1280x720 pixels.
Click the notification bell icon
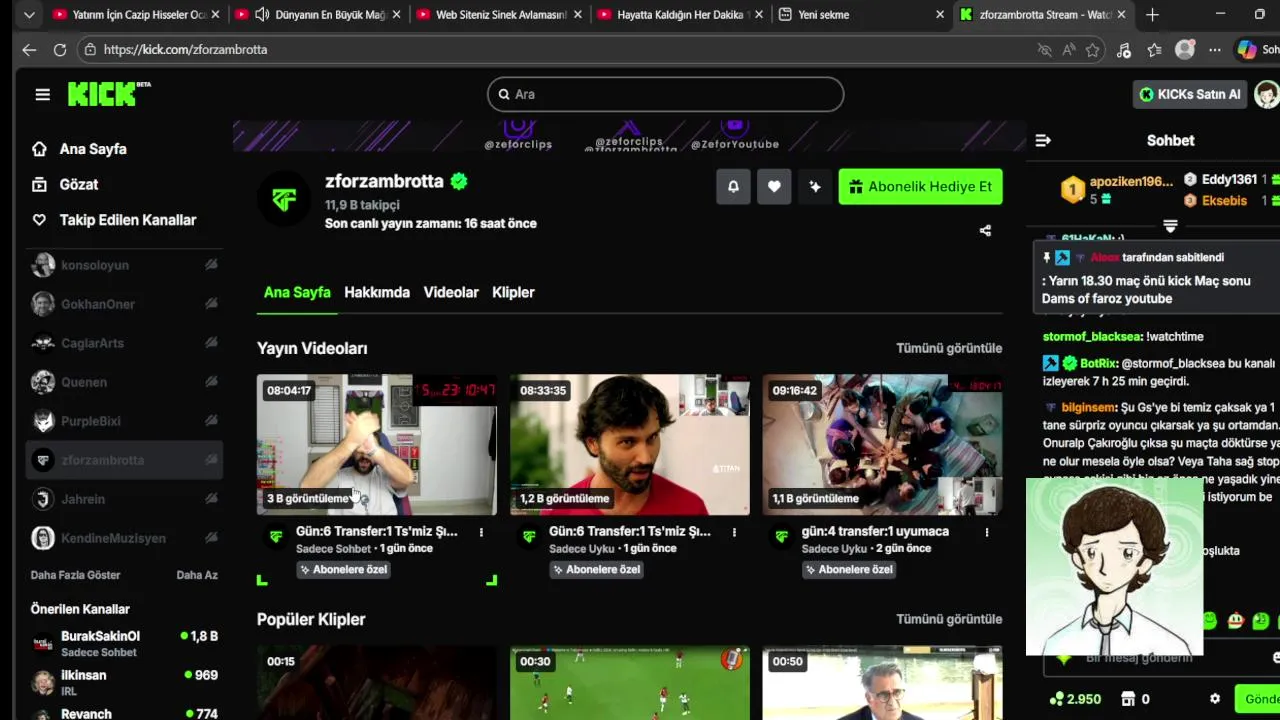733,187
